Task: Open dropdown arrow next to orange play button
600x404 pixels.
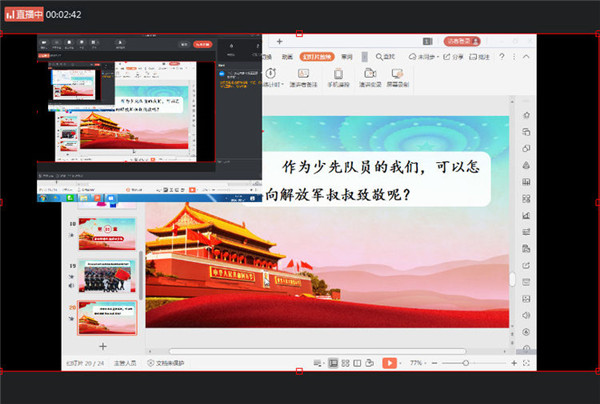Action: [400, 363]
